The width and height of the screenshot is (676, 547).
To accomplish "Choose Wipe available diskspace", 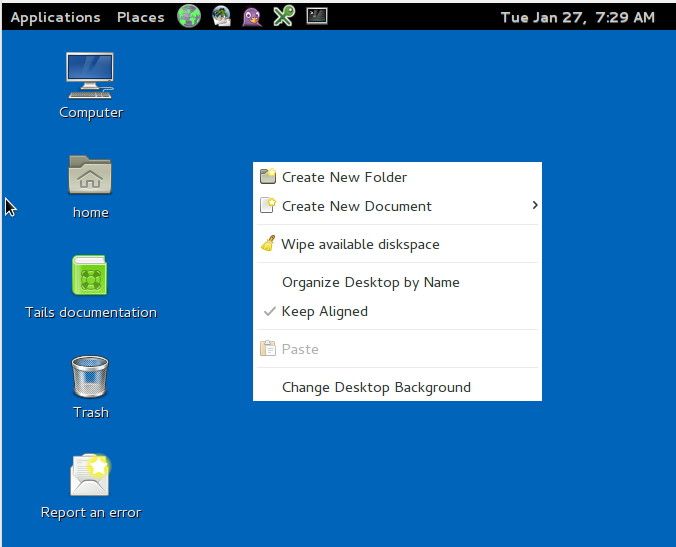I will [x=397, y=244].
